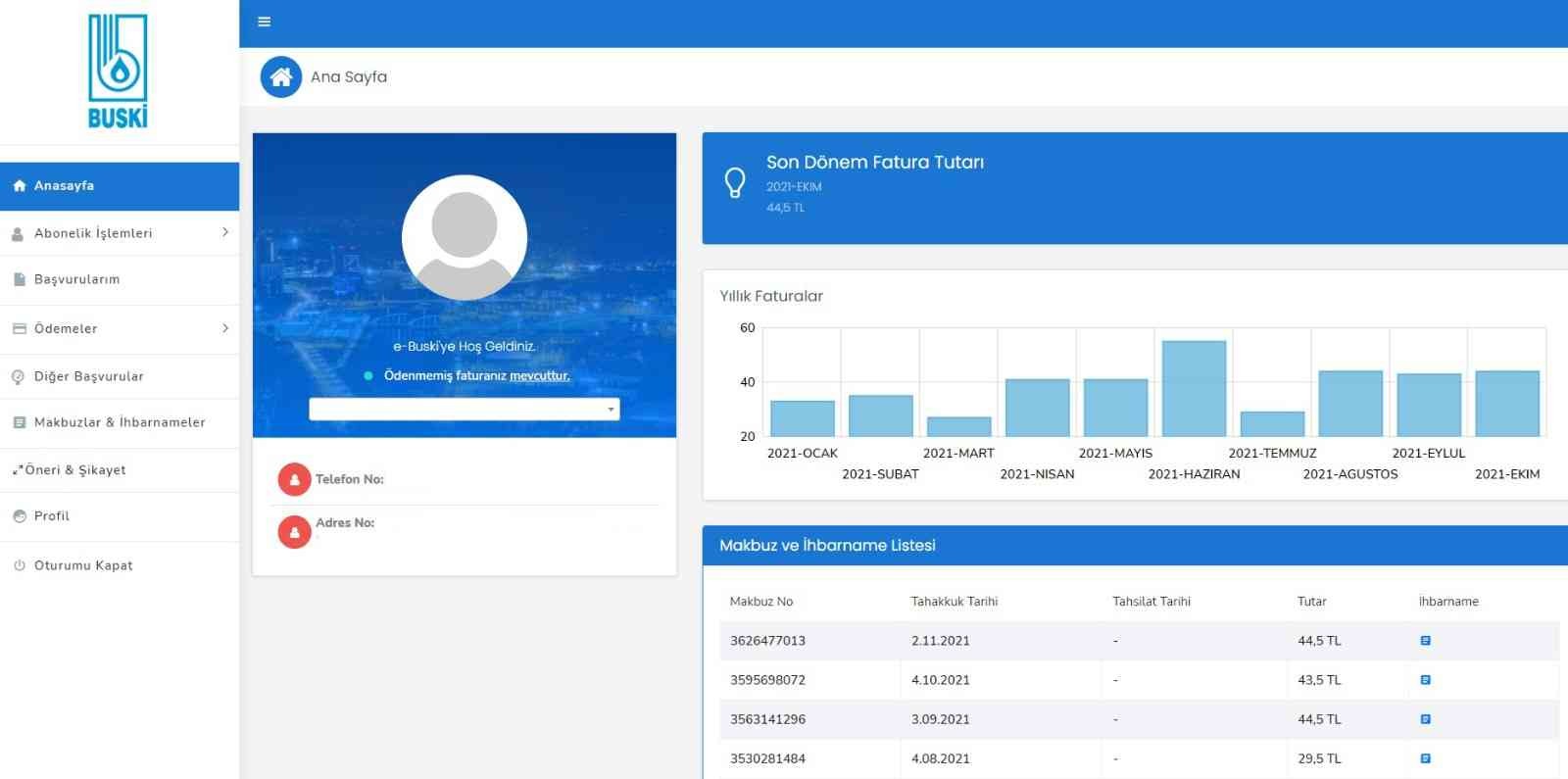Click the 'mevcuttur' unpaid invoice link

click(x=539, y=376)
